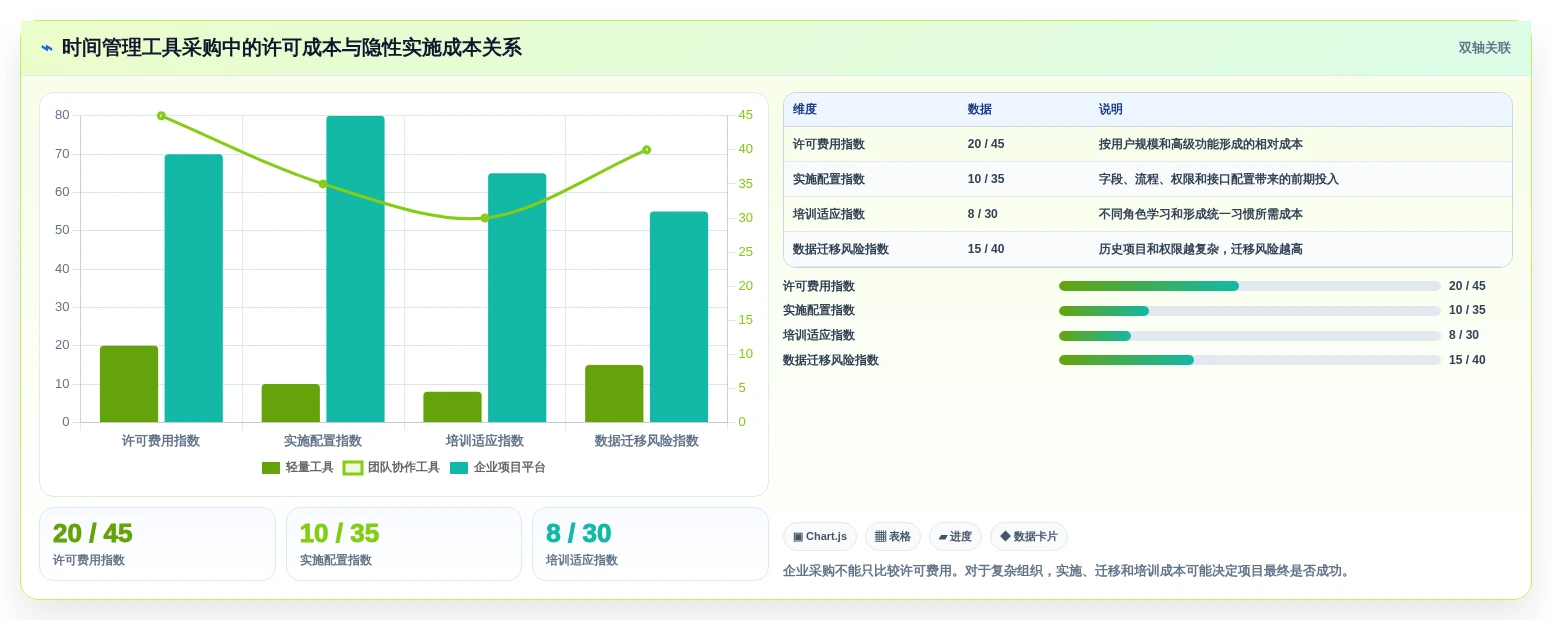Click the 实施配置指数 progress bar
The image size is (1552, 620).
[1250, 311]
